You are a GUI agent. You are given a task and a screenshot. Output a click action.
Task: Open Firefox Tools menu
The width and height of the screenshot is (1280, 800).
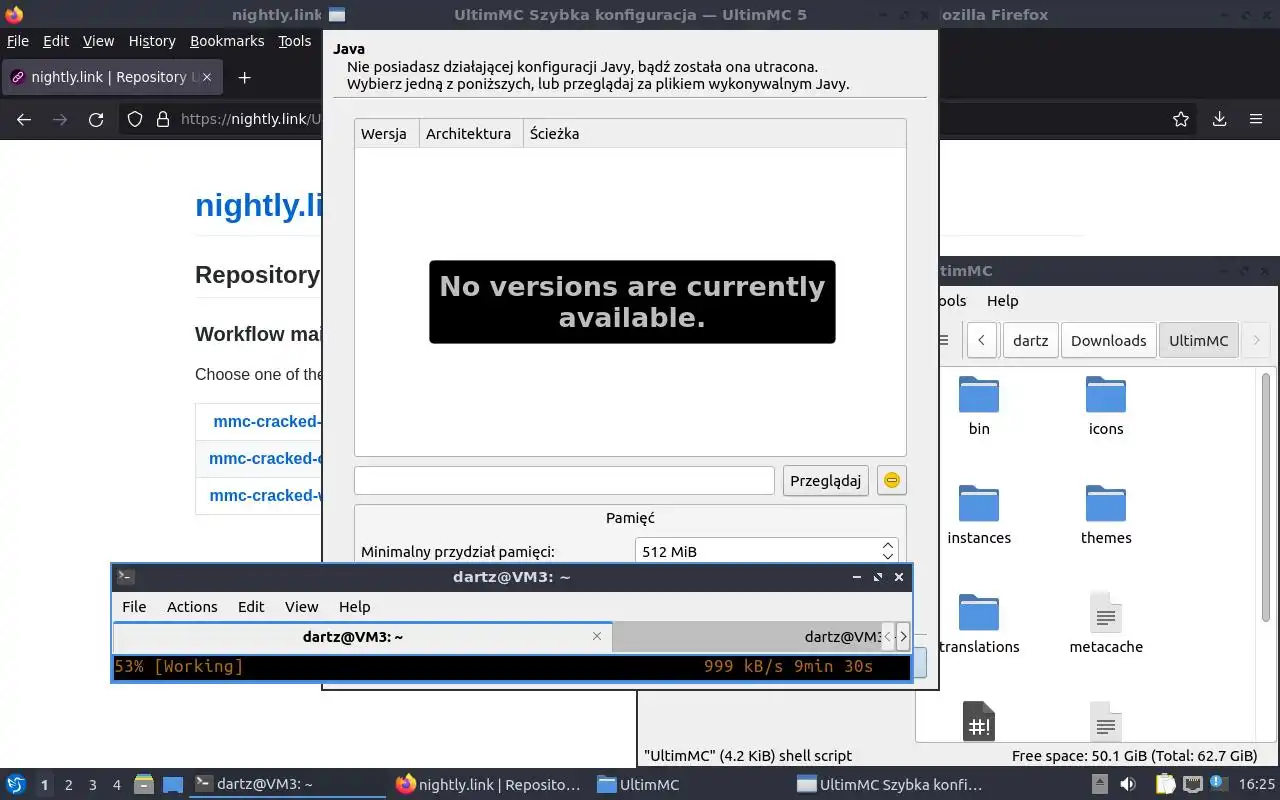[x=295, y=41]
